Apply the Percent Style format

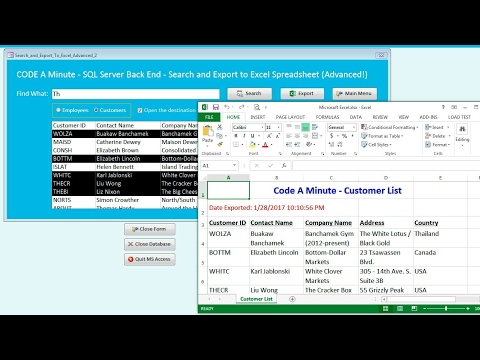[344, 136]
